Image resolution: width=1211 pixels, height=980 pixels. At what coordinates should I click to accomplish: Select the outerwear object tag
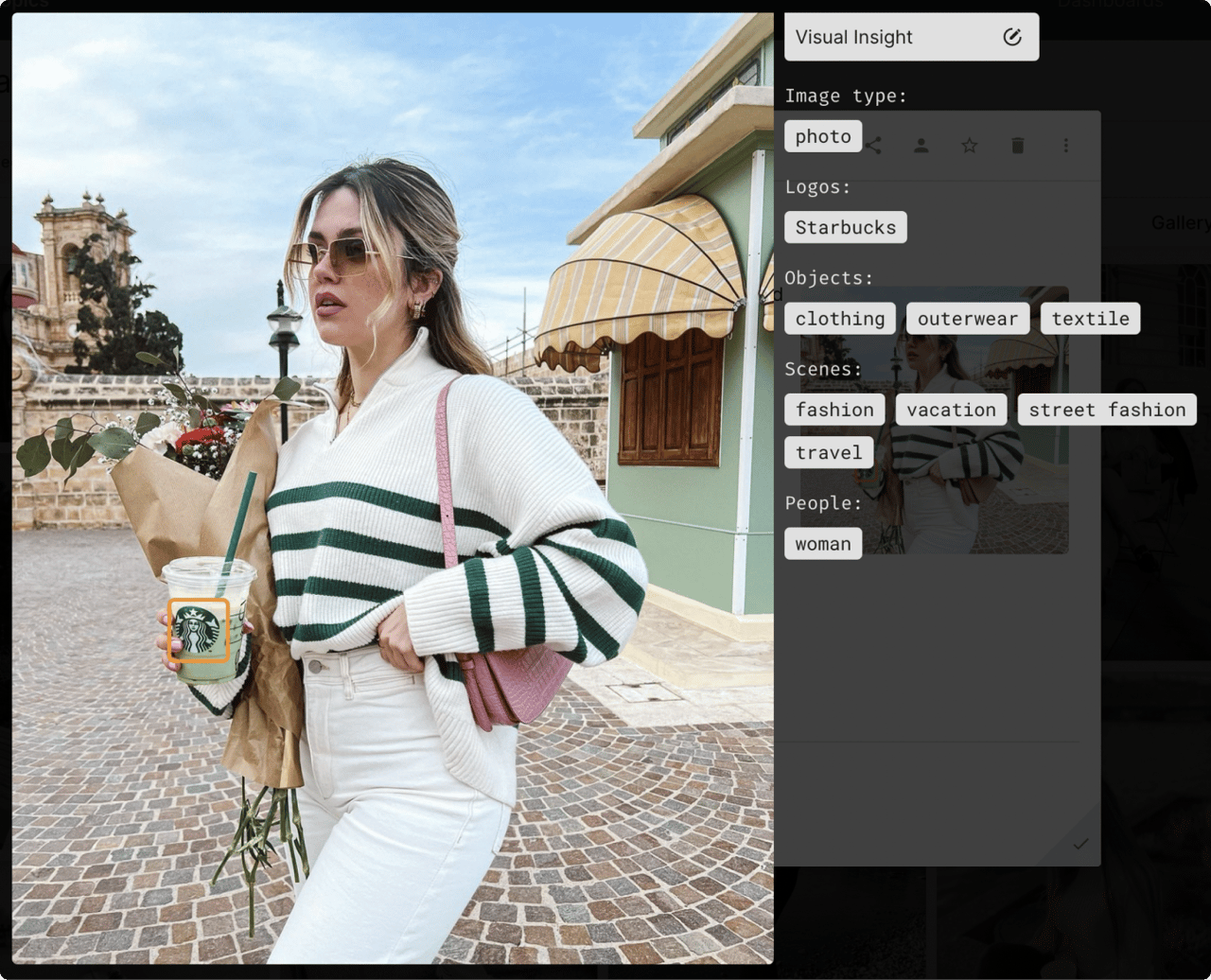coord(967,318)
